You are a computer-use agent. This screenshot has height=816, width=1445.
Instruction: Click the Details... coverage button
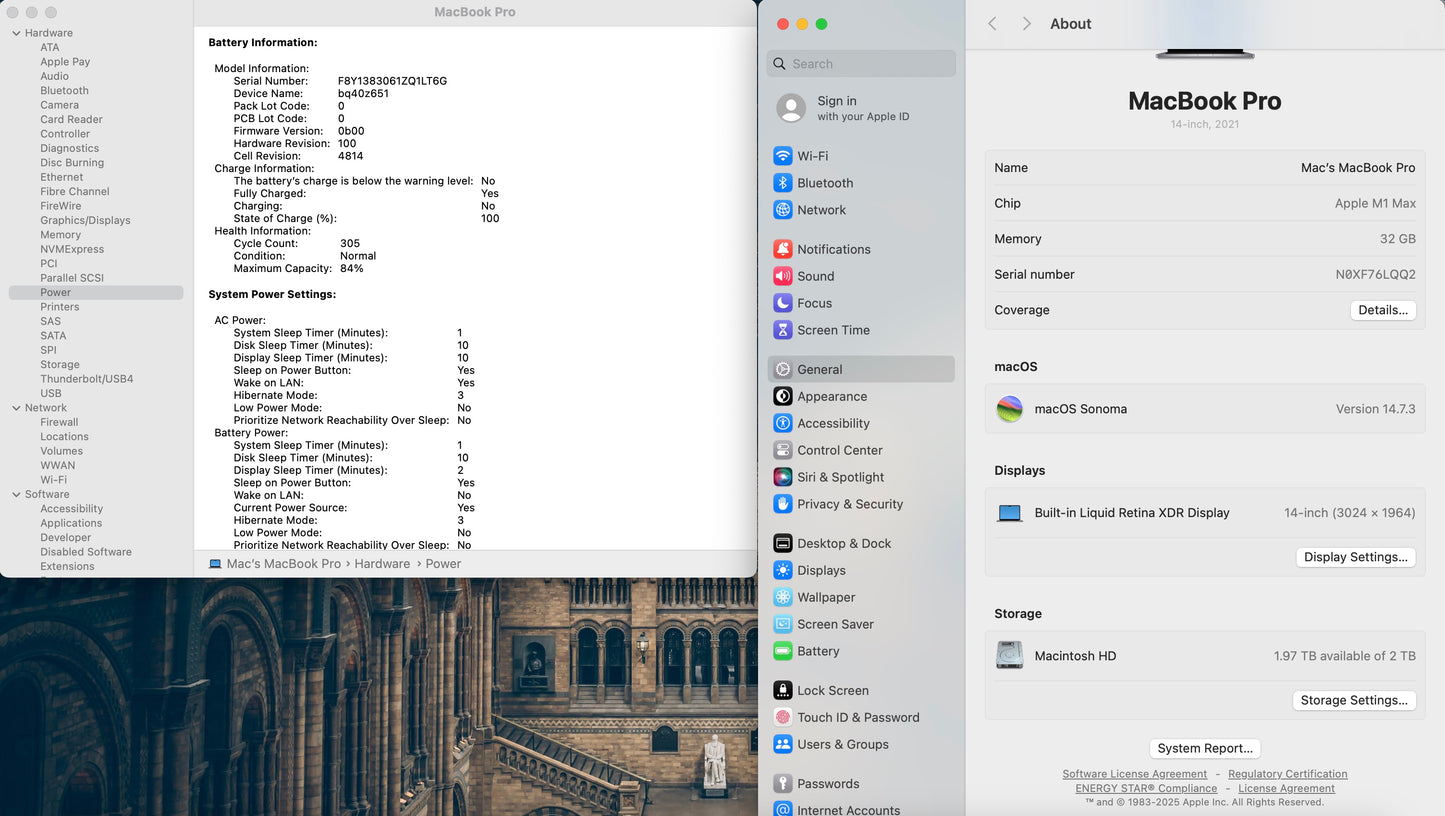1382,310
